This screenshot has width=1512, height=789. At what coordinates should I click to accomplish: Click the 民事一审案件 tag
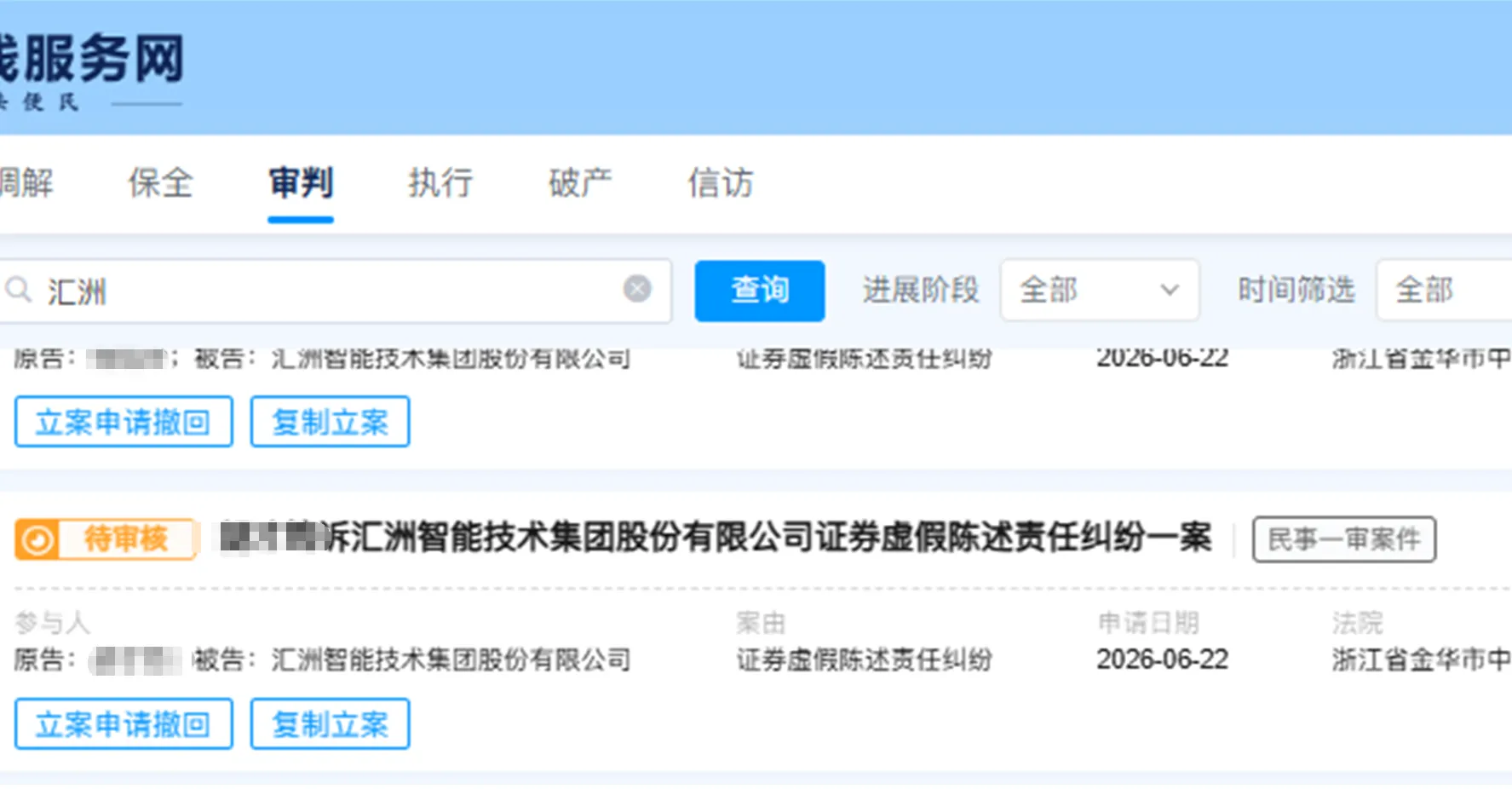click(x=1344, y=539)
